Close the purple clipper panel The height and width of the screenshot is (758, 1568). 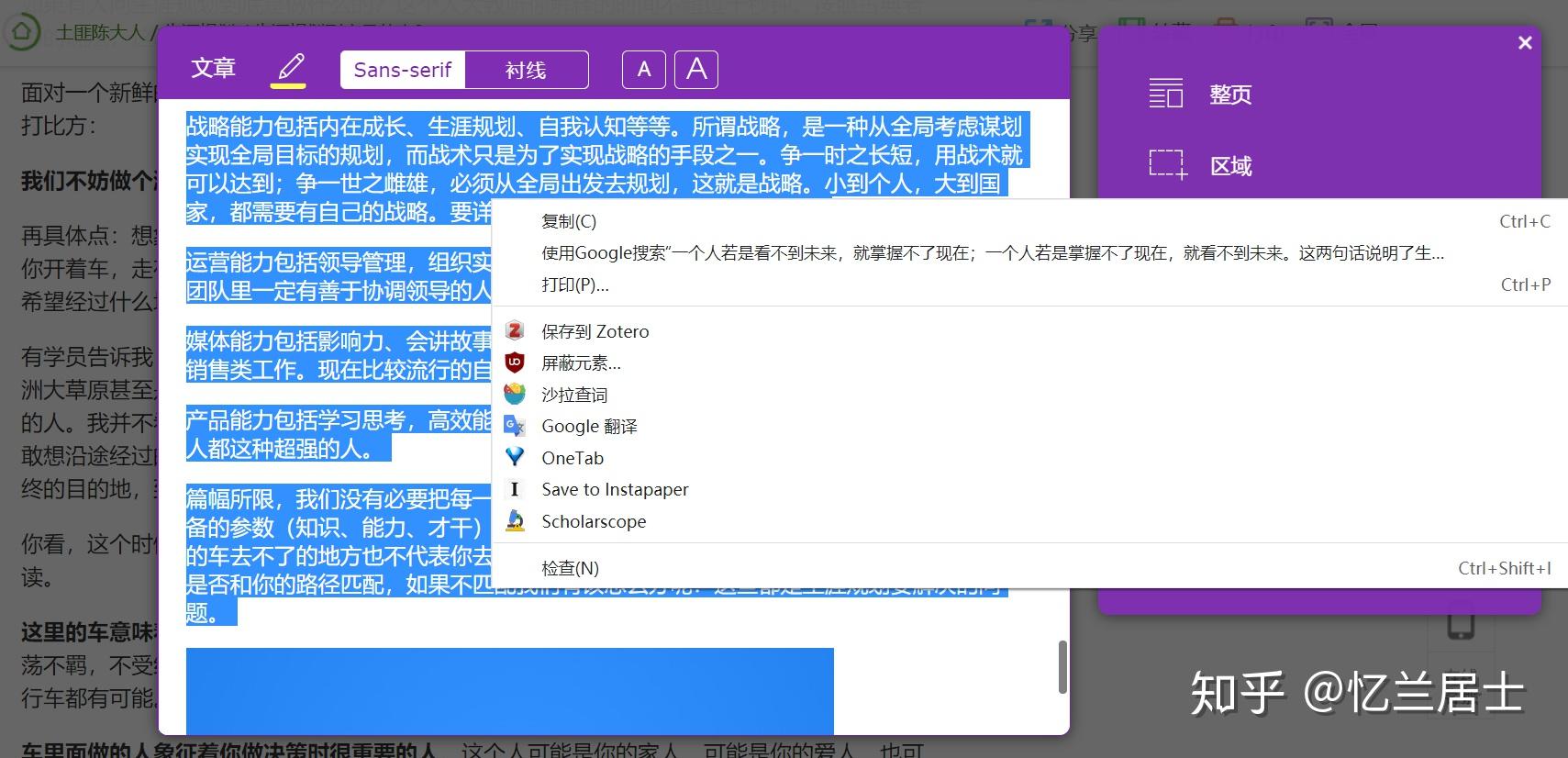(x=1525, y=42)
